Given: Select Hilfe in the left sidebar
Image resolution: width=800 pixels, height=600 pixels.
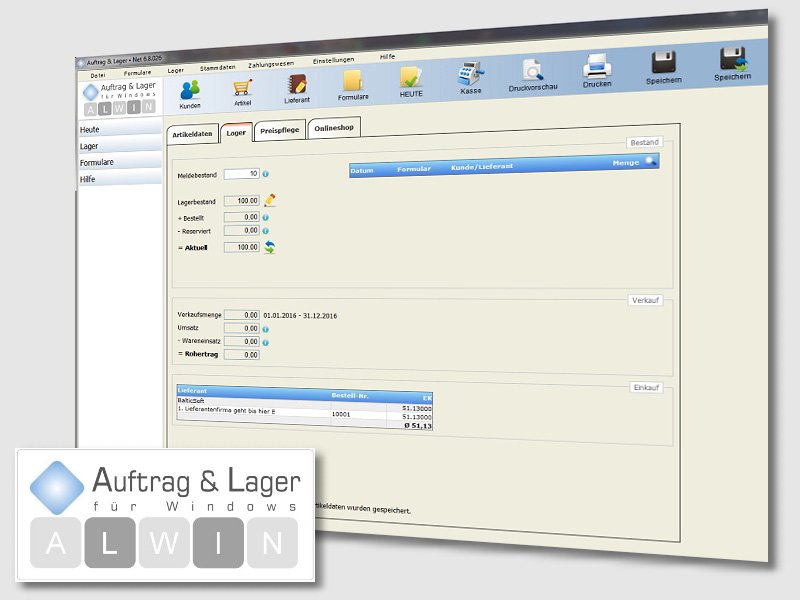Looking at the screenshot, I should pos(120,179).
